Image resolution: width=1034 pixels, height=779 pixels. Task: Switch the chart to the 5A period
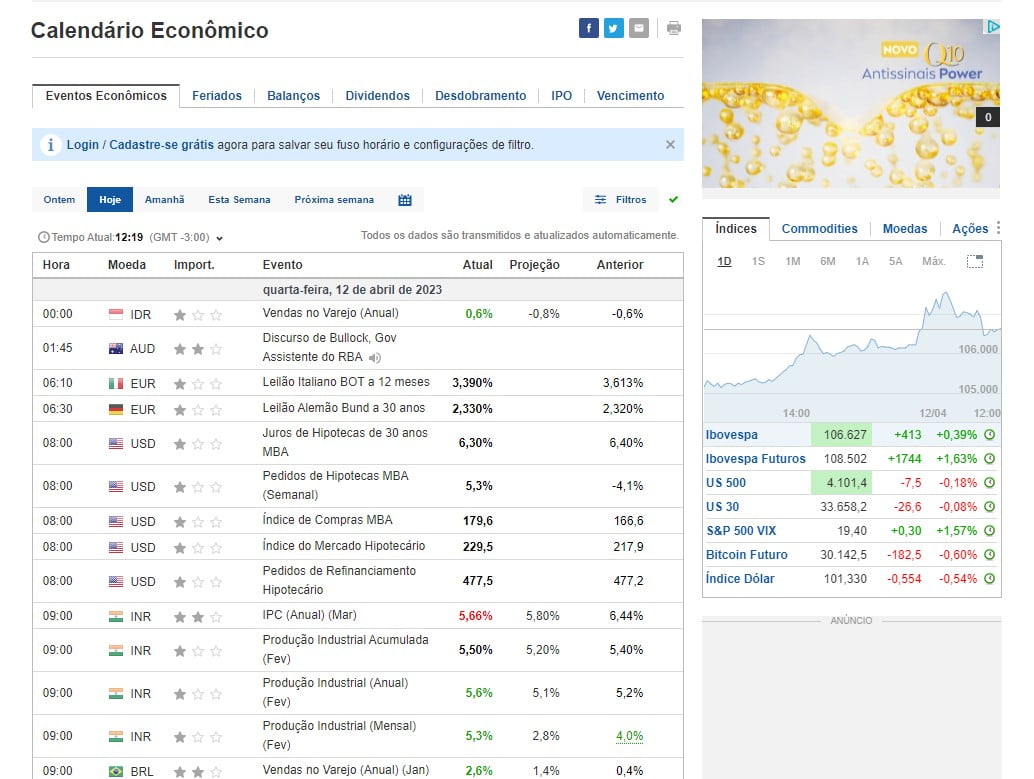pos(895,261)
